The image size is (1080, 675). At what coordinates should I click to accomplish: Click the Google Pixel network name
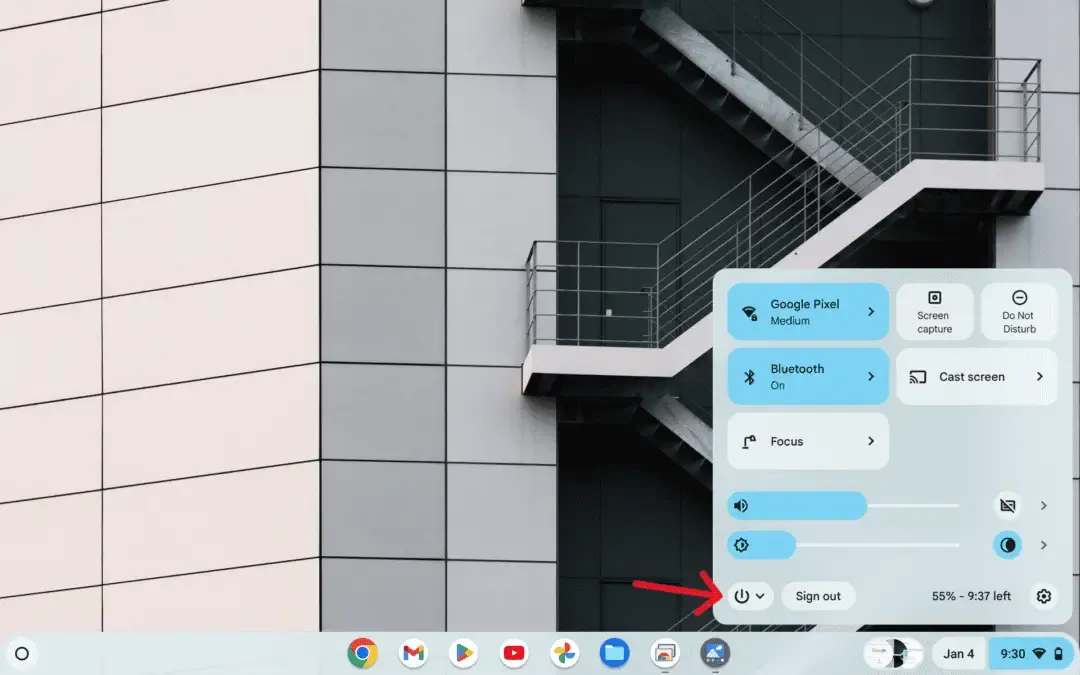pyautogui.click(x=804, y=304)
